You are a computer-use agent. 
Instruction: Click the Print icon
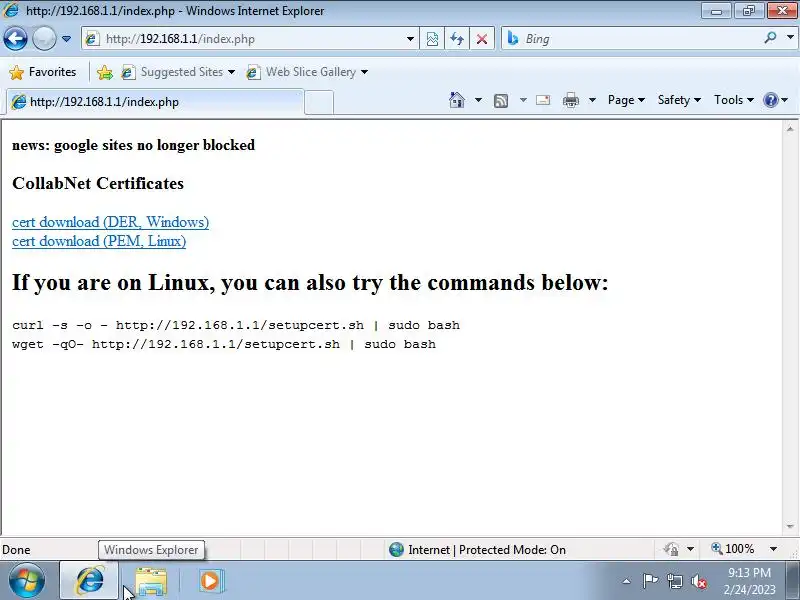(571, 100)
